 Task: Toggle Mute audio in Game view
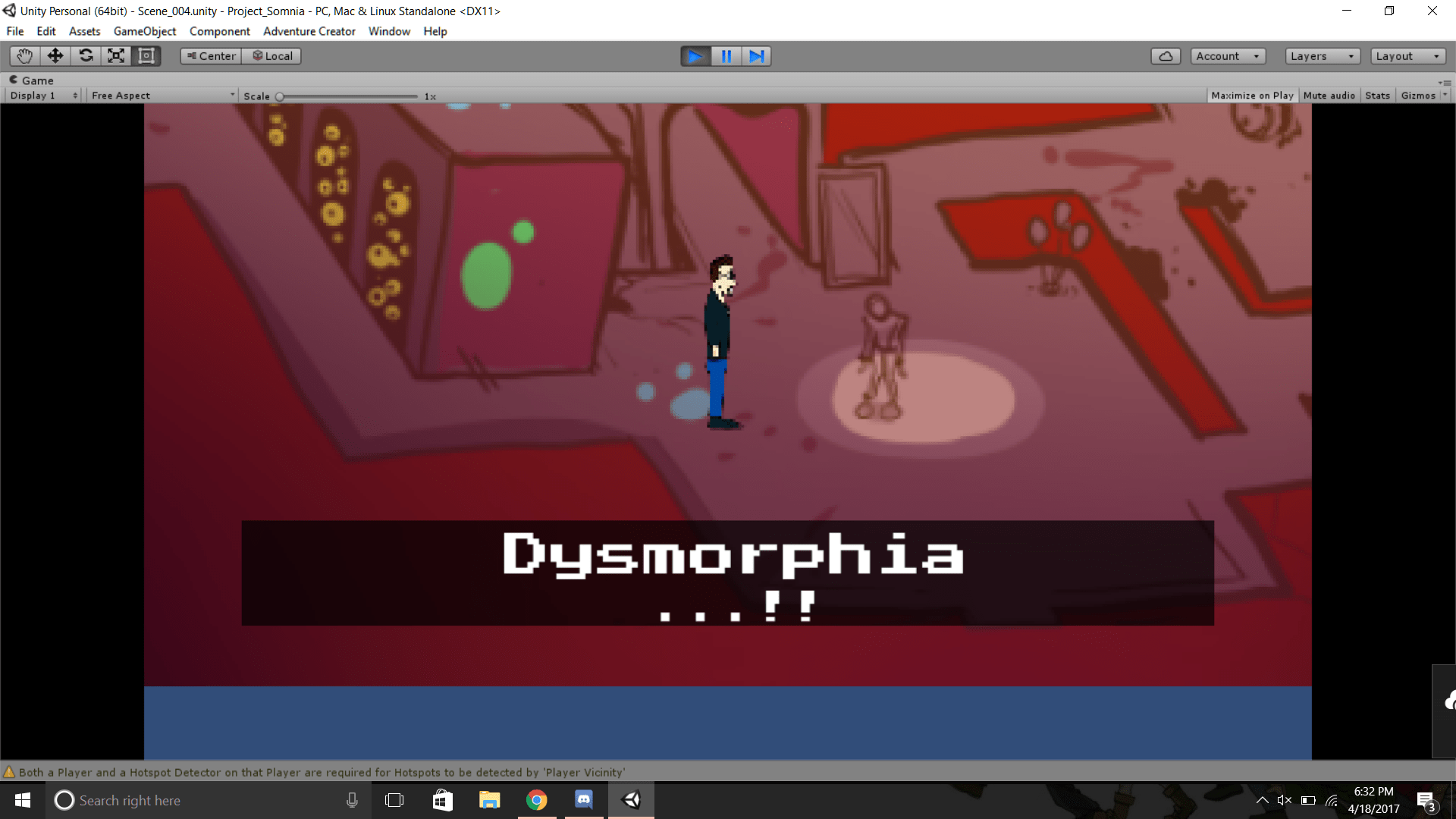[x=1329, y=96]
